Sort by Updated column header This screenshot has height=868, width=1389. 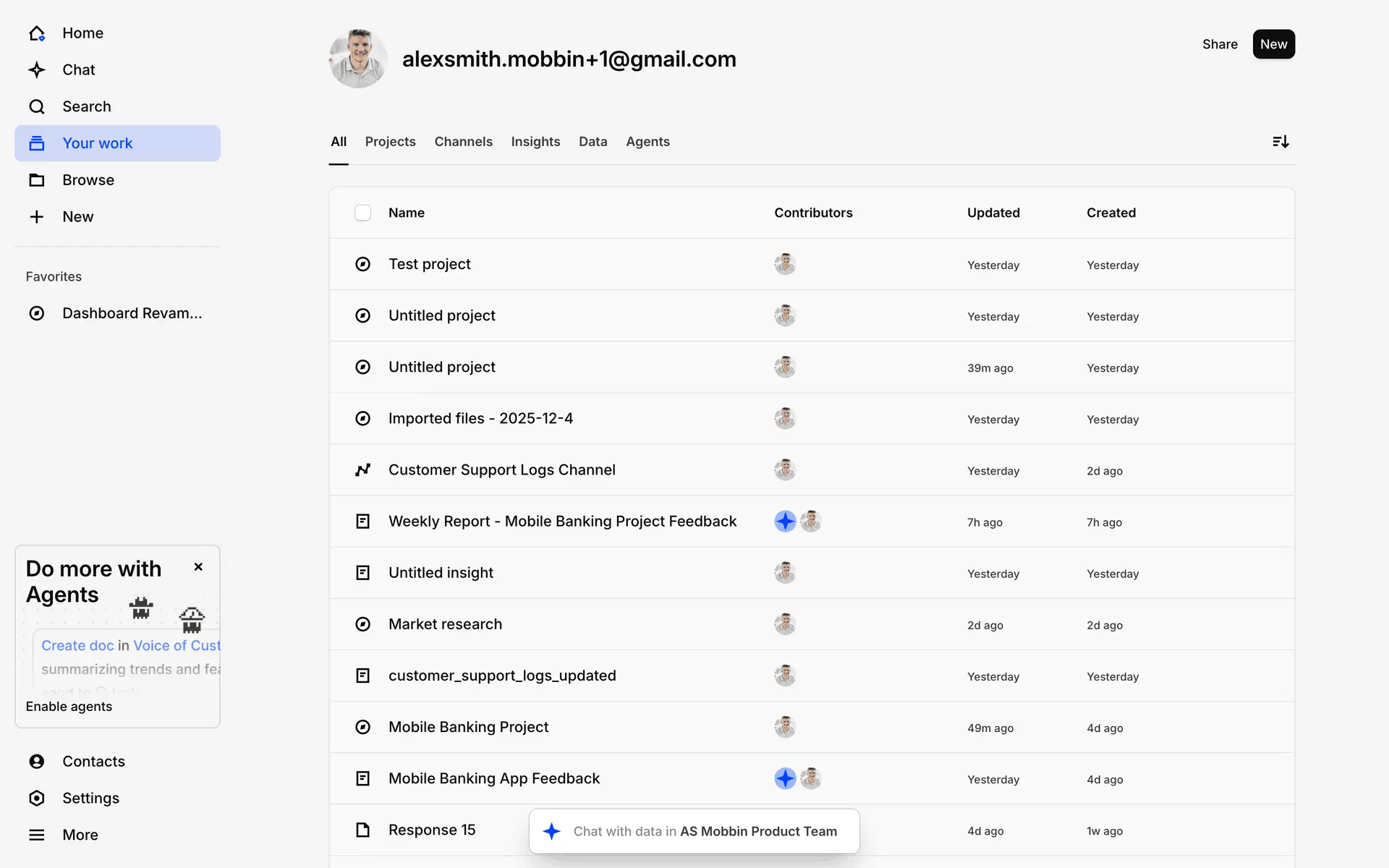click(x=993, y=213)
